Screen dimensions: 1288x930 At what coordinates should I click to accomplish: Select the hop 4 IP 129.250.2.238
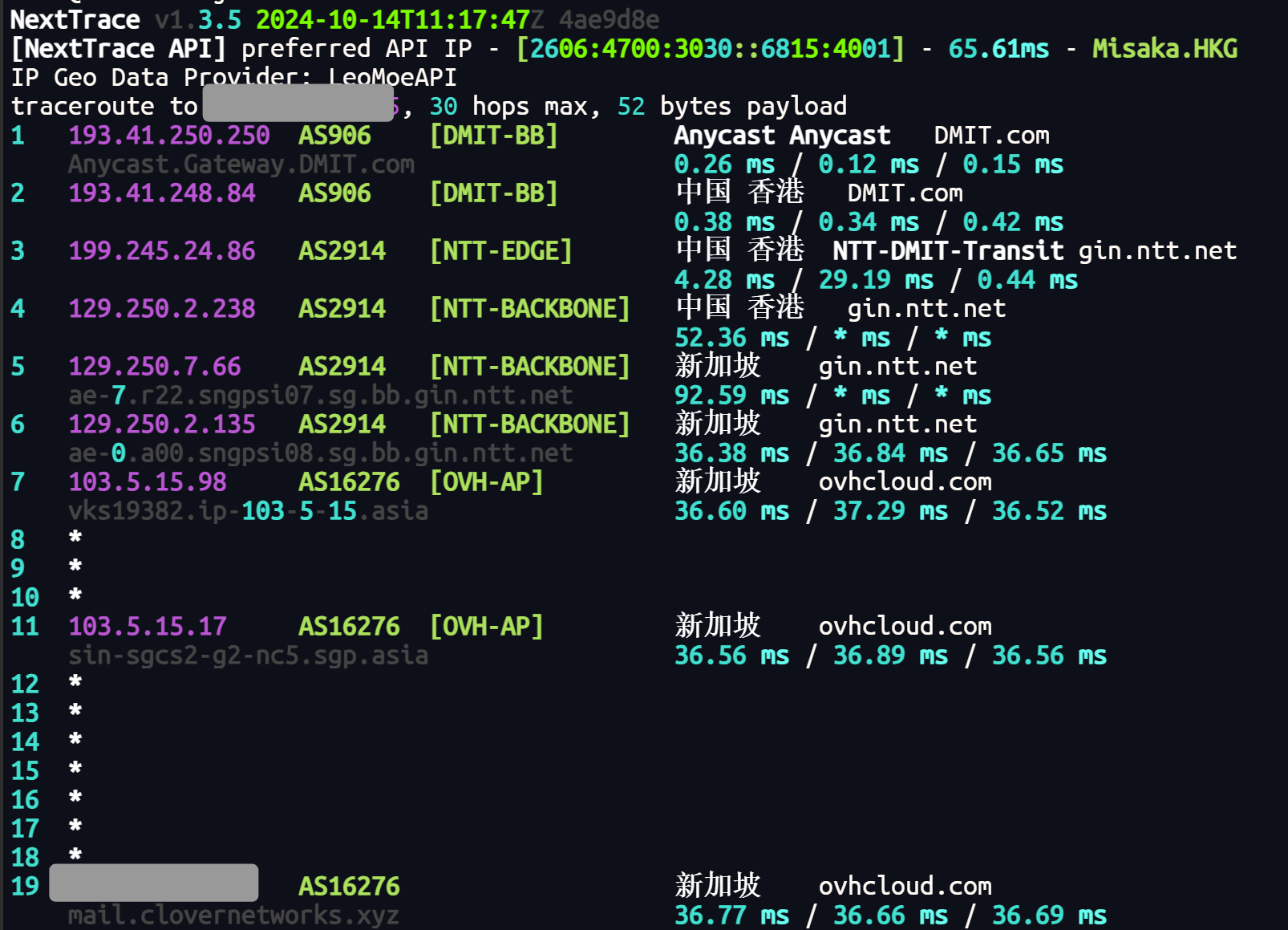(x=162, y=309)
